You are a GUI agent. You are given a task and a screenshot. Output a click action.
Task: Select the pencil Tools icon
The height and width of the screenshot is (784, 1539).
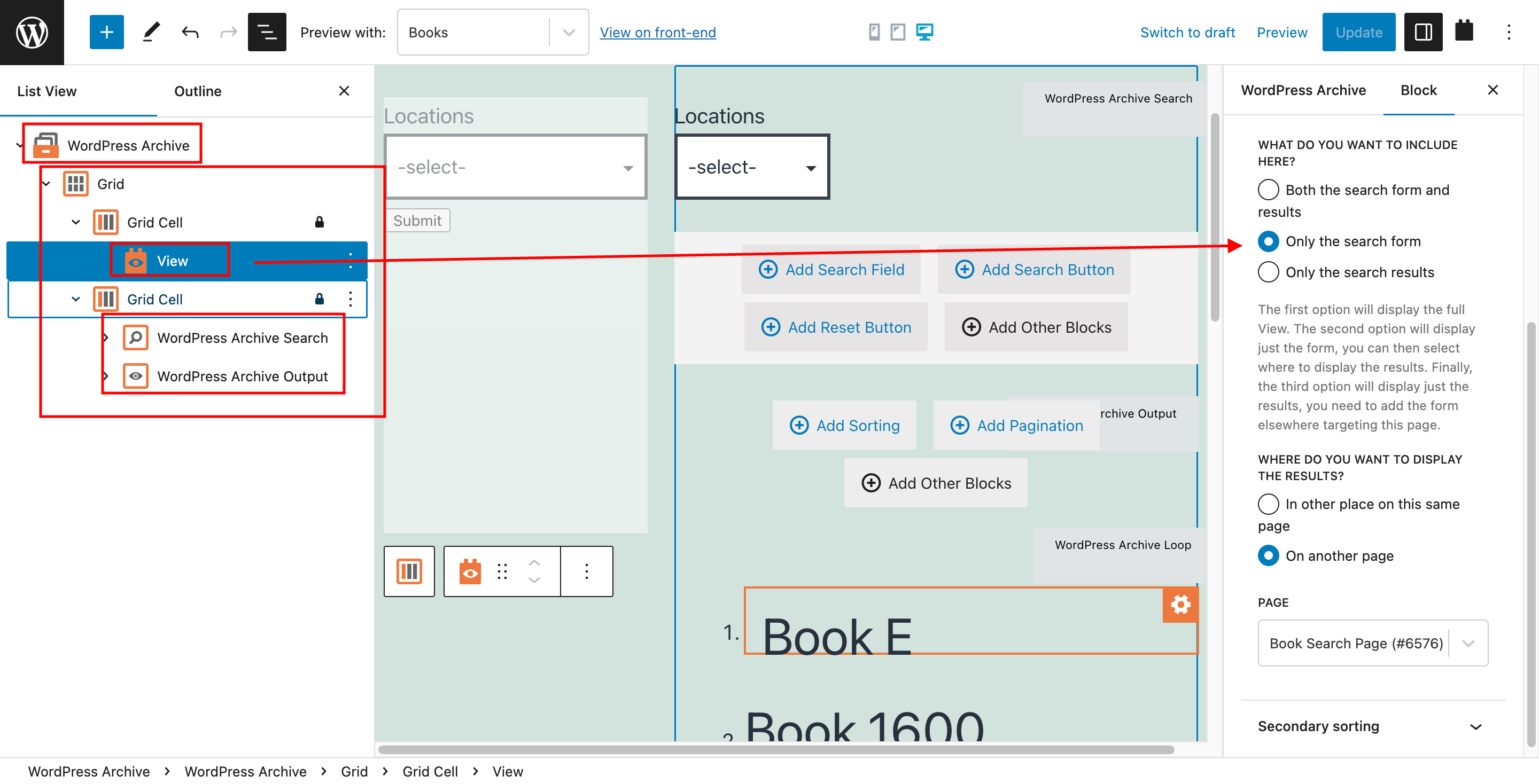click(x=151, y=32)
